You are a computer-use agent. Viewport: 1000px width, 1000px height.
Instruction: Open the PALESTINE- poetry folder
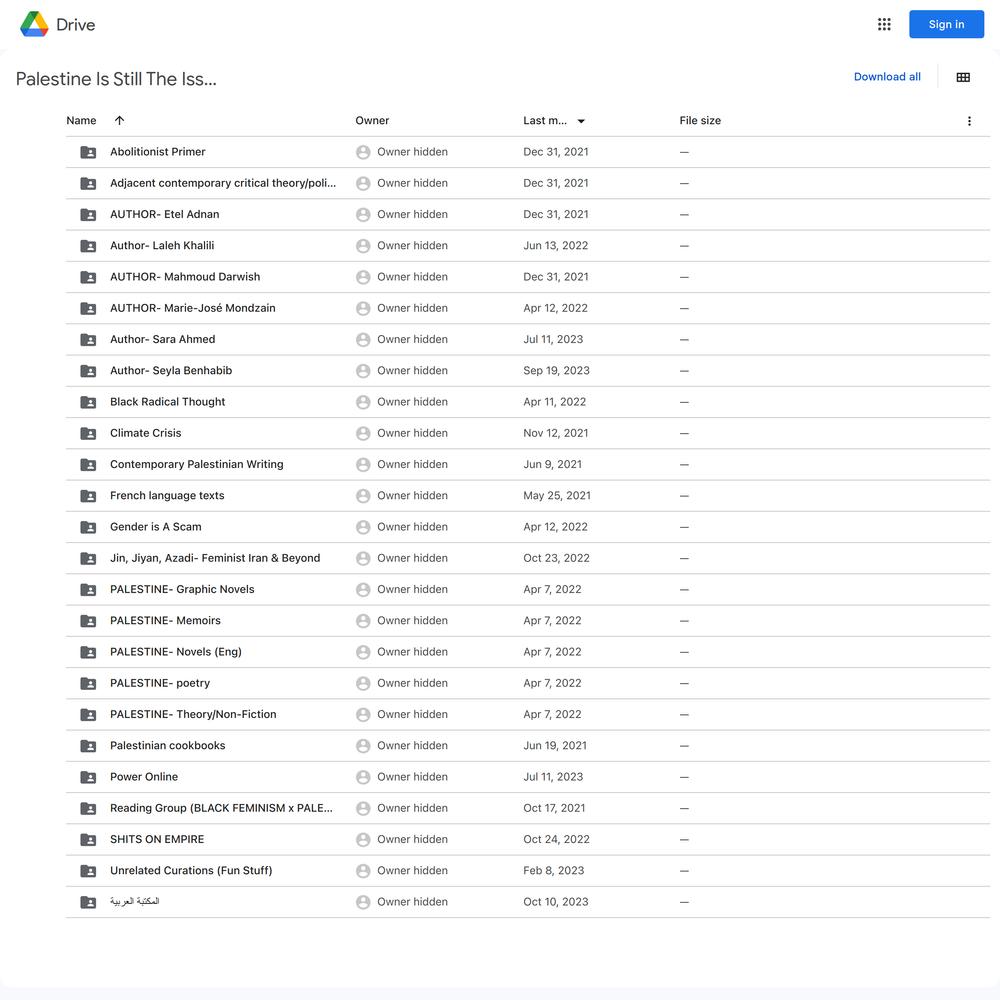coord(159,683)
